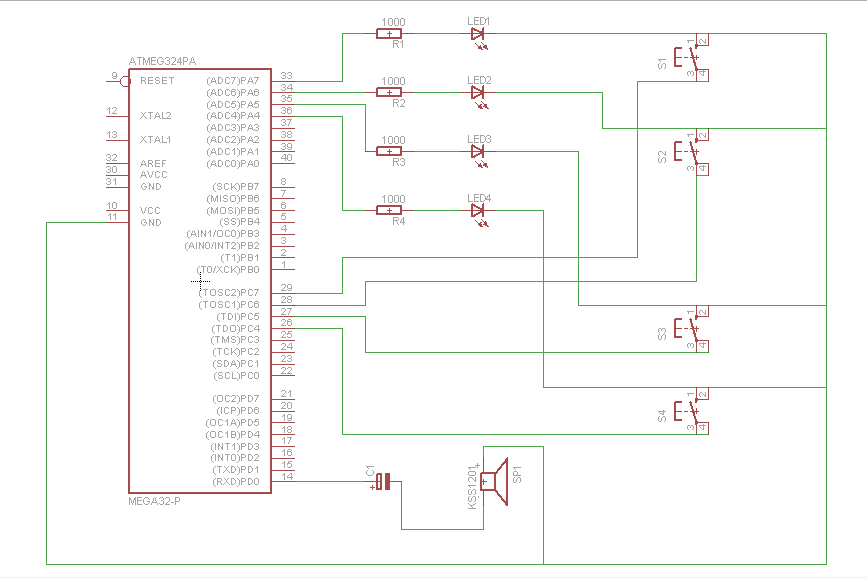Click the (SCL)PC0 pin label
This screenshot has height=578, width=867.
pos(236,376)
